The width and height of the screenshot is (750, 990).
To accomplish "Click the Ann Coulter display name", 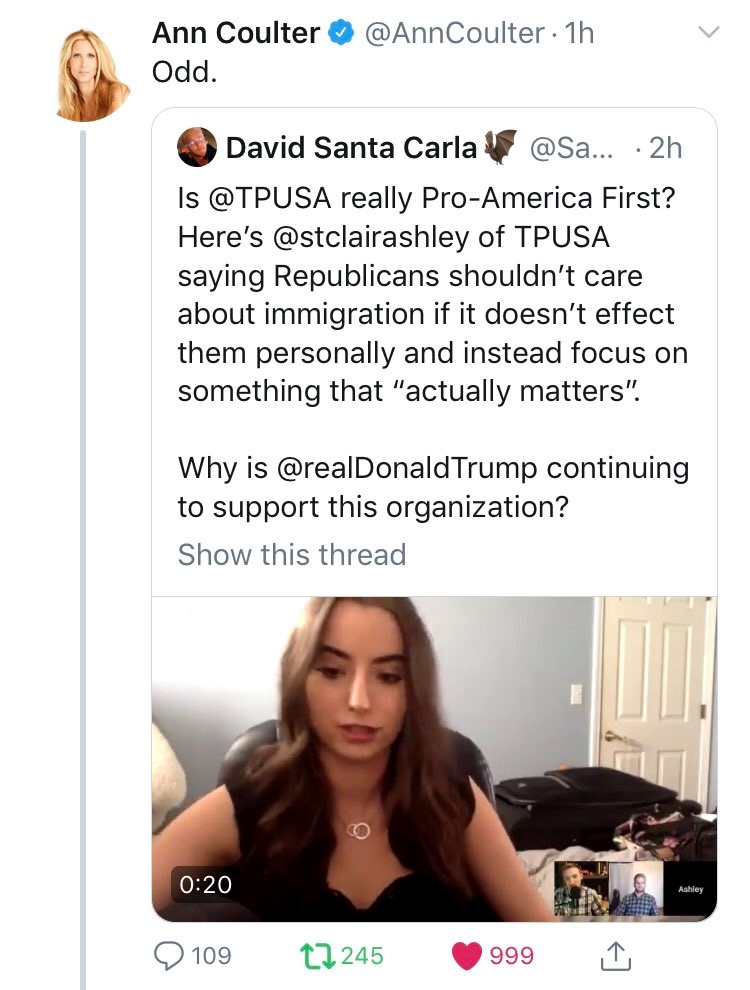I will pos(236,33).
